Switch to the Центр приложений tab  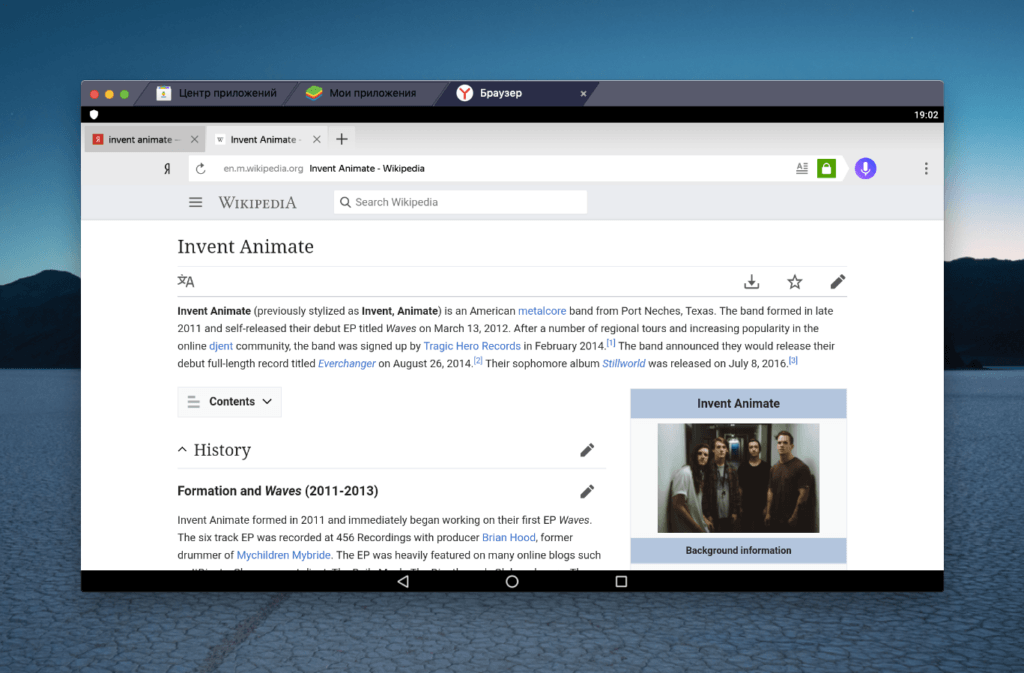click(217, 93)
